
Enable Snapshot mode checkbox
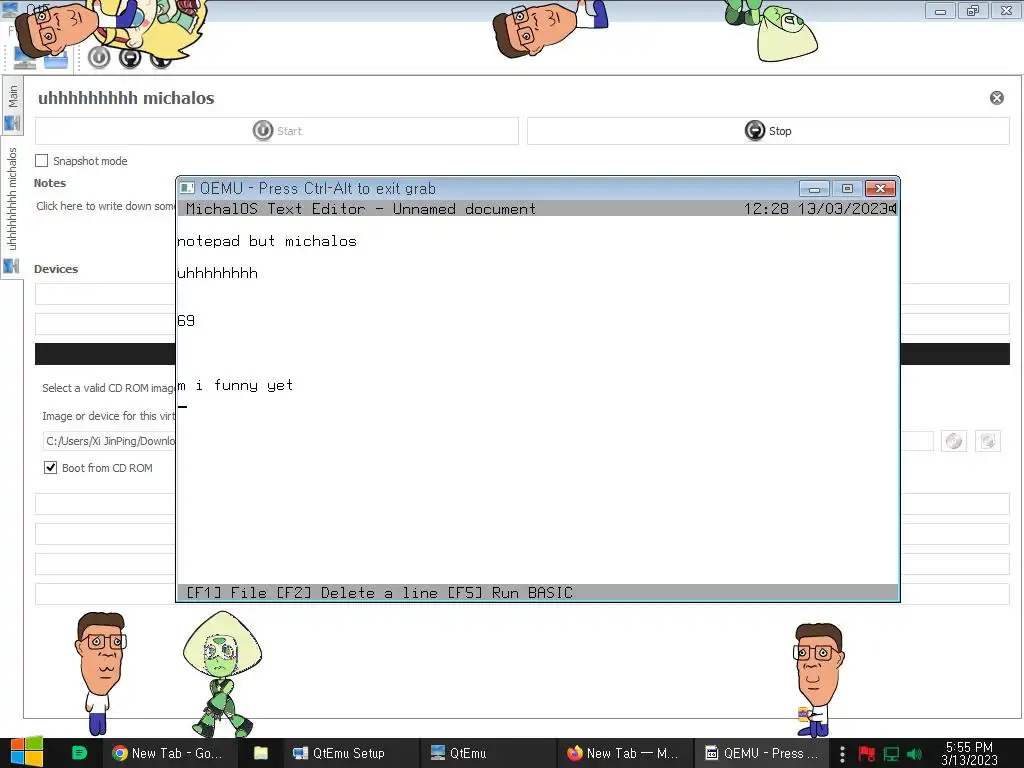click(x=42, y=161)
